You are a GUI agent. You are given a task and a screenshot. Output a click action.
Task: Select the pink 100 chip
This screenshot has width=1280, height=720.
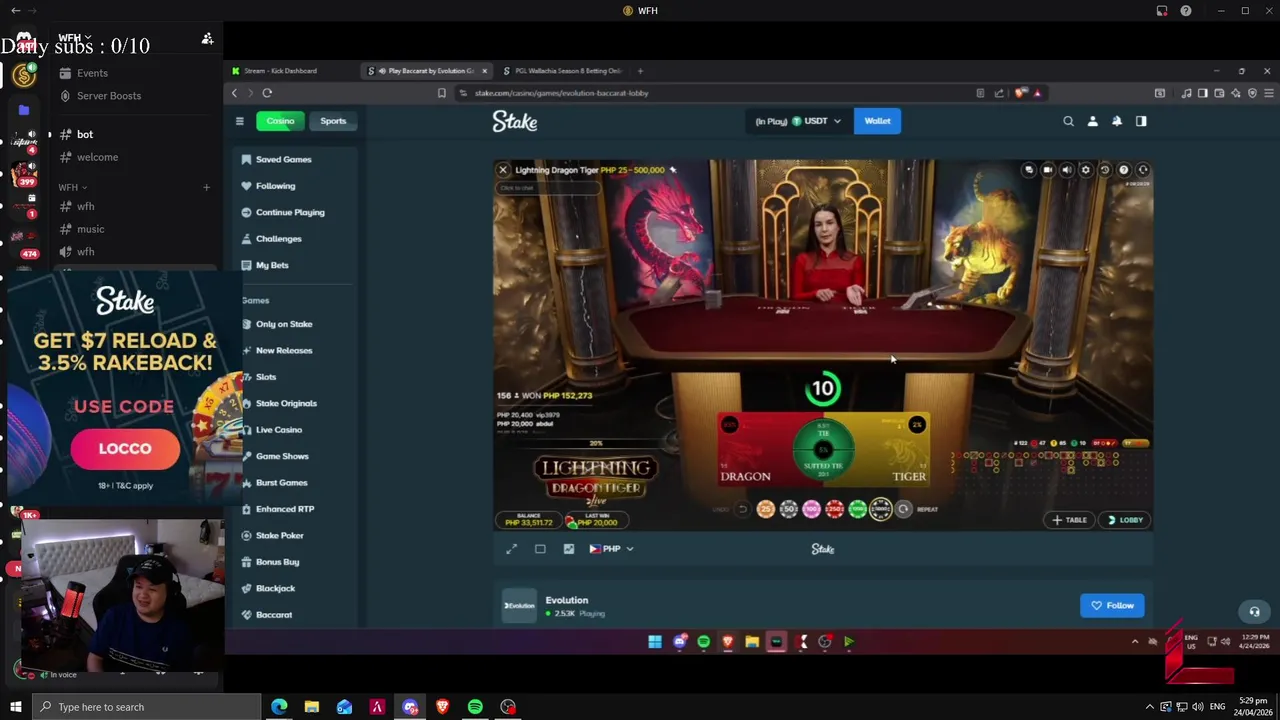[812, 509]
